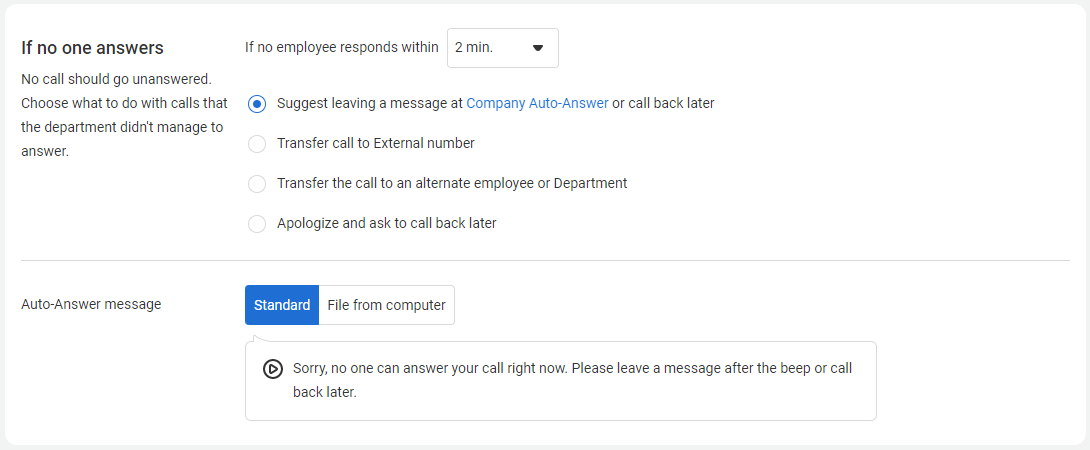Switch to the Standard message tab

tap(282, 305)
